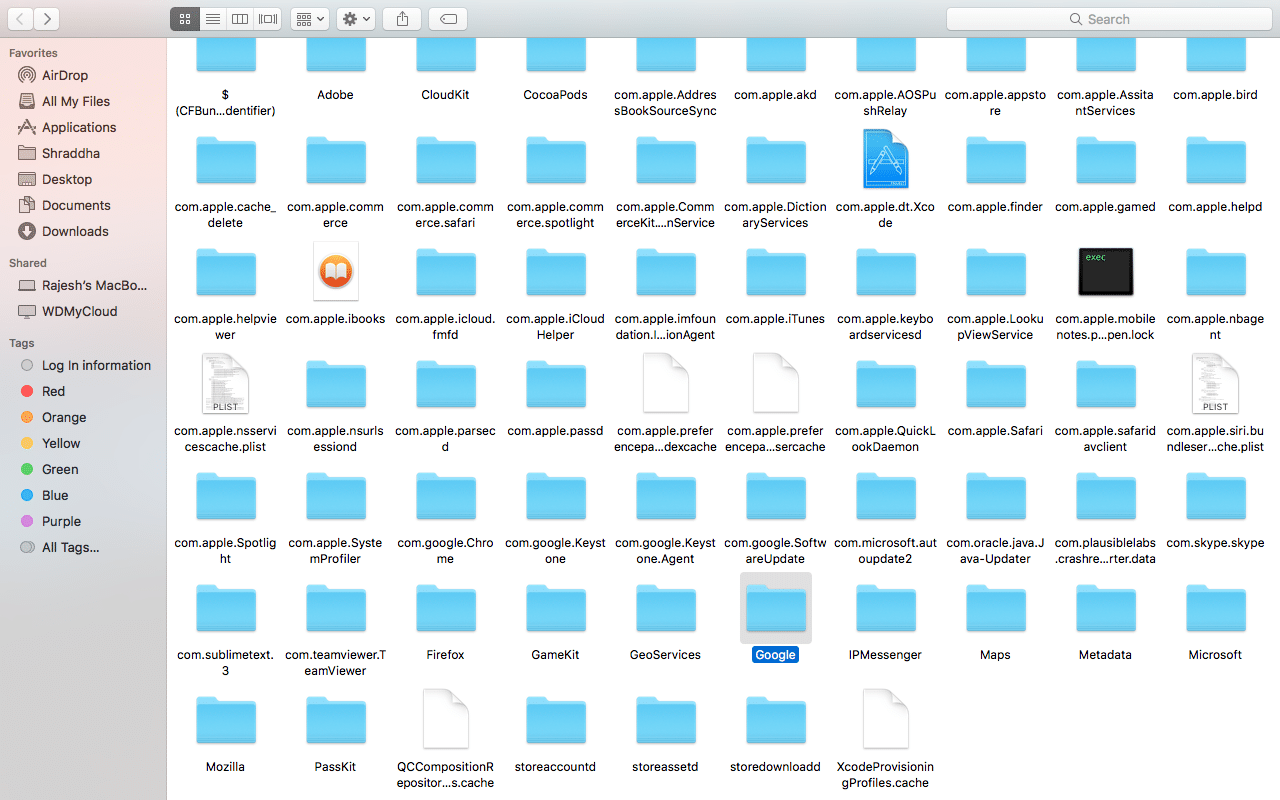Select the CocoaPods folder

click(555, 53)
